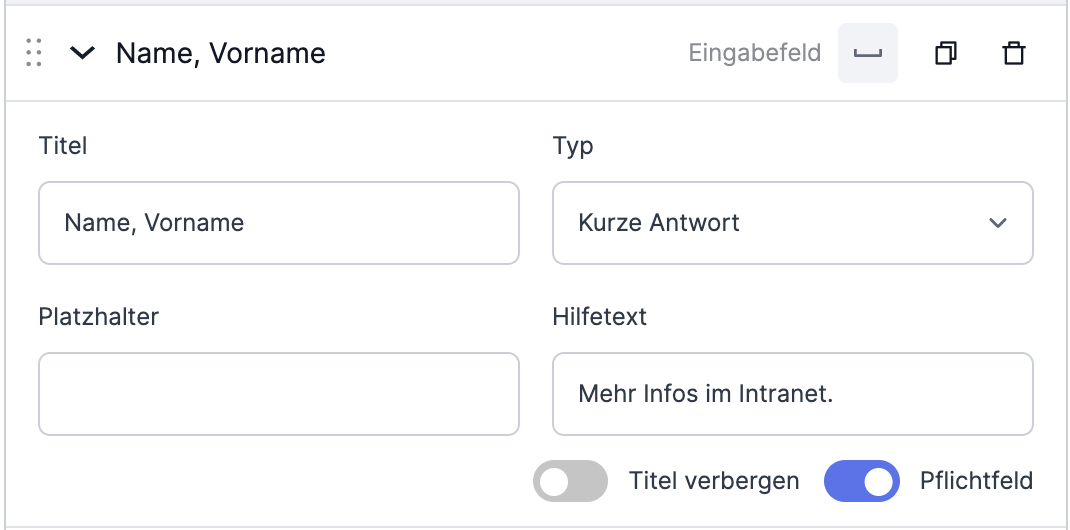Open the Typ dropdown showing Kurze Antwort
This screenshot has width=1070, height=530.
(x=792, y=223)
